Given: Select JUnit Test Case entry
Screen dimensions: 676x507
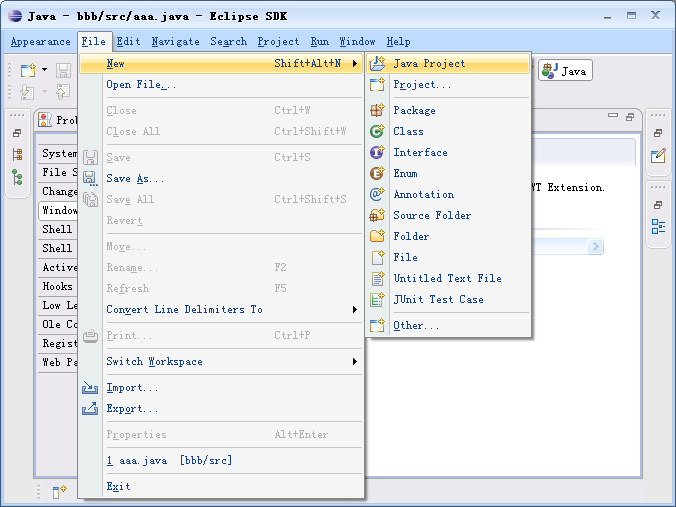Looking at the screenshot, I should pyautogui.click(x=448, y=299).
